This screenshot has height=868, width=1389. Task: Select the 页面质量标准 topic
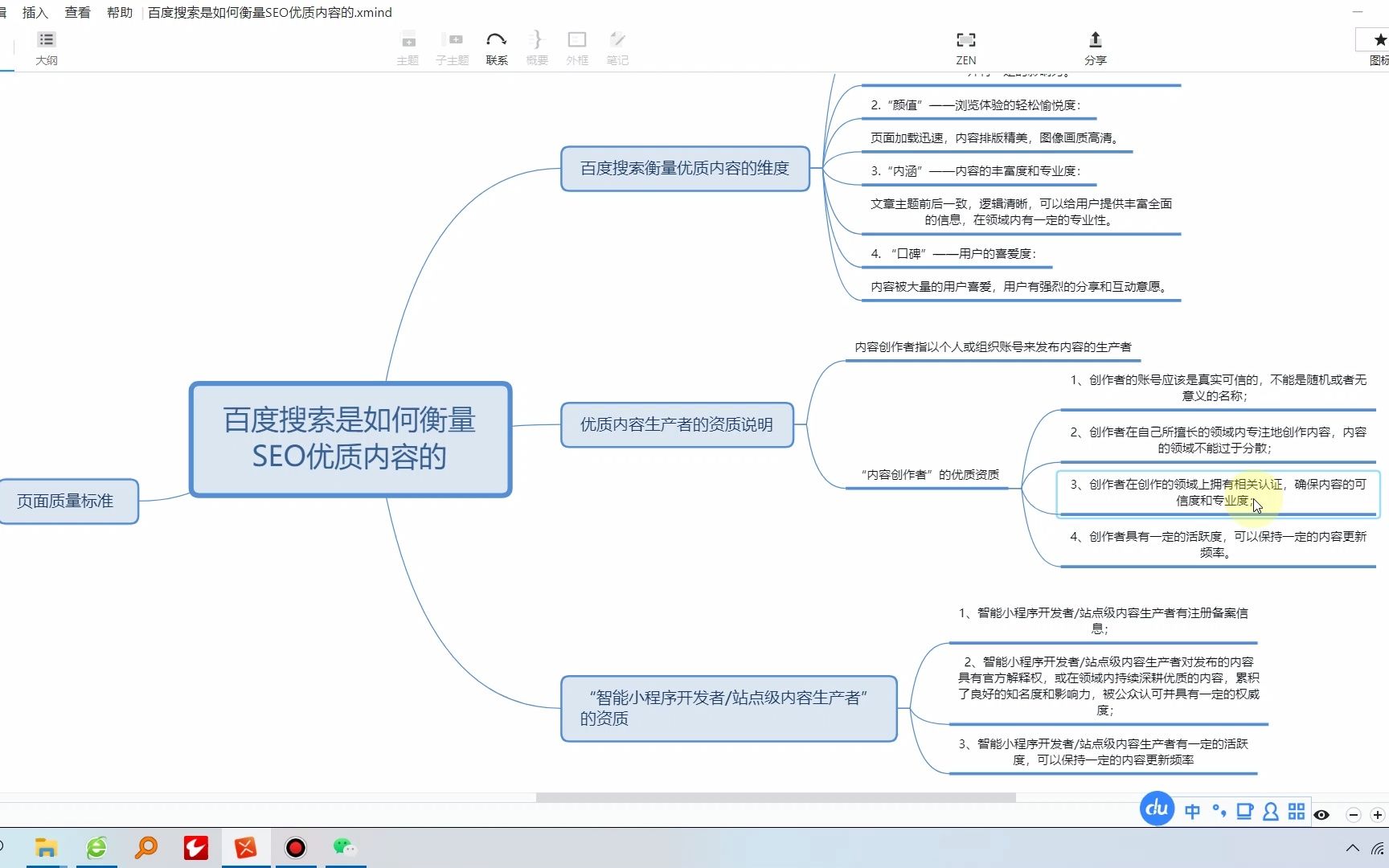[68, 502]
